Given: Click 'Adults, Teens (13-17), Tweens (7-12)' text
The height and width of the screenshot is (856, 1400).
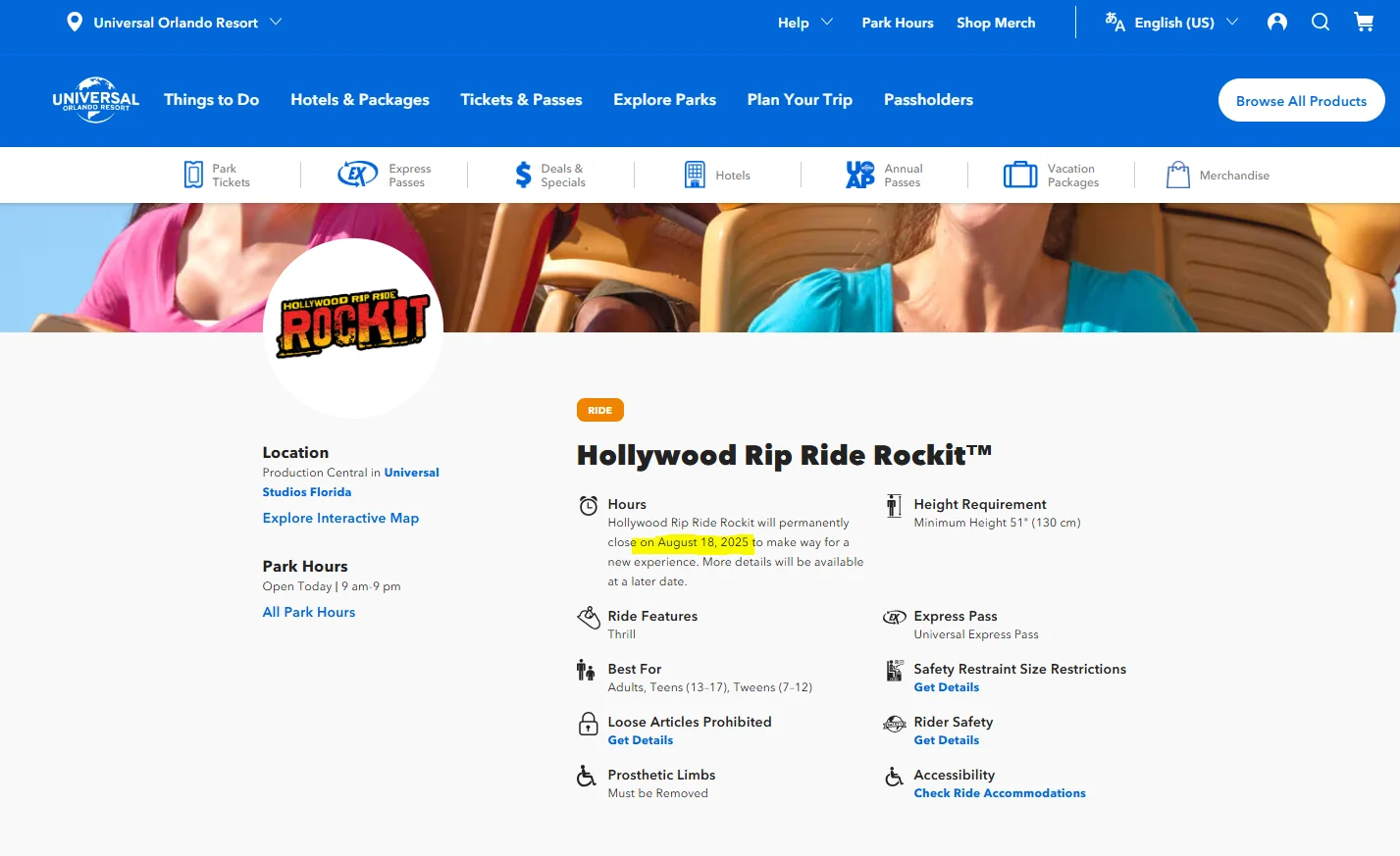Looking at the screenshot, I should tap(710, 687).
